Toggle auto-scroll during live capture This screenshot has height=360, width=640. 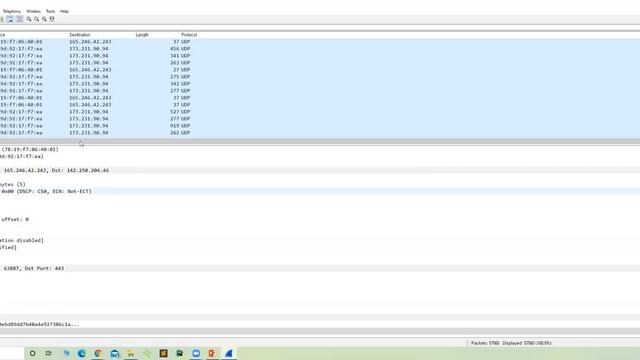pyautogui.click(x=10, y=19)
